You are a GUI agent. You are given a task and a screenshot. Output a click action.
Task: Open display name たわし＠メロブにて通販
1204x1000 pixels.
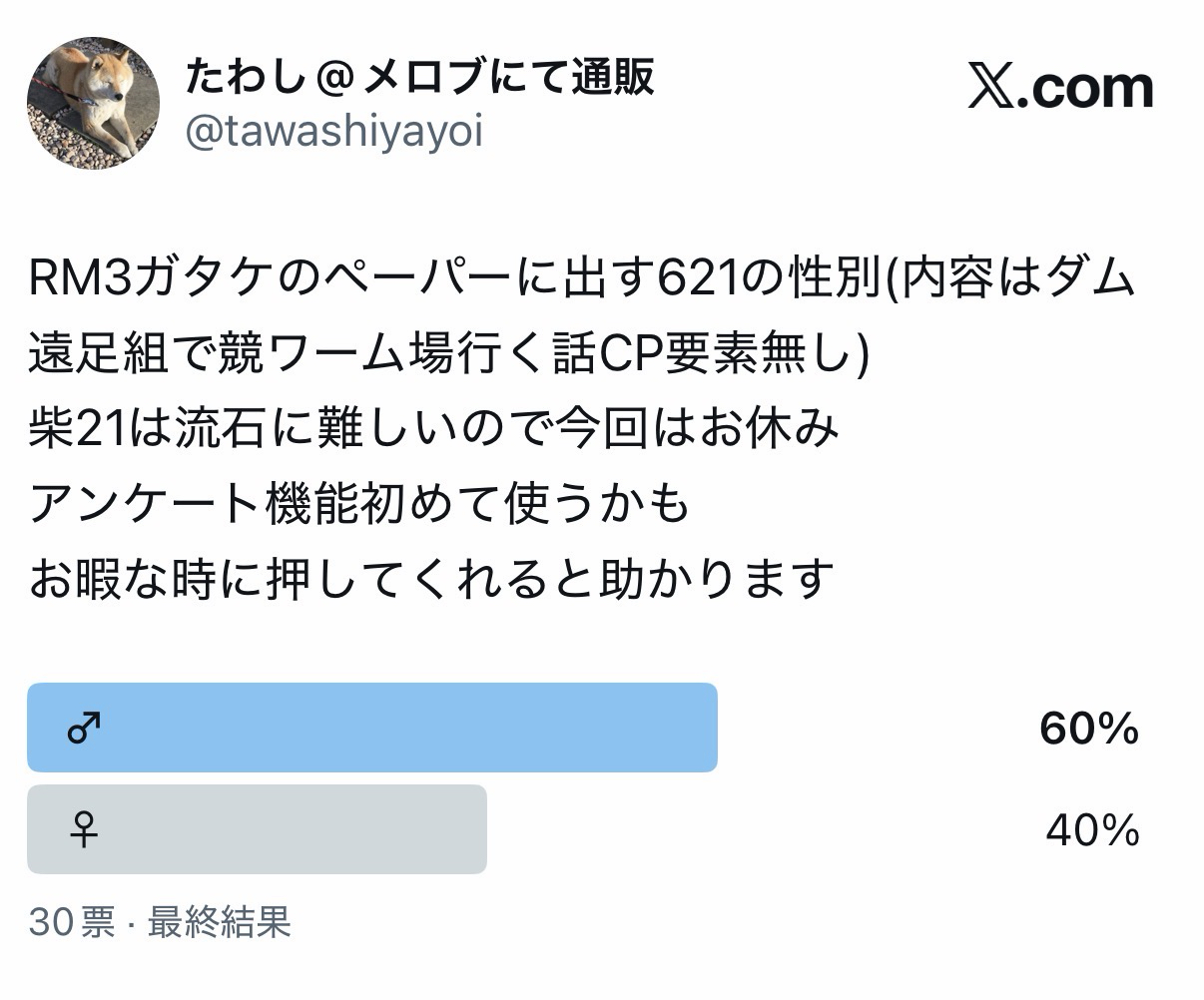pos(419,77)
